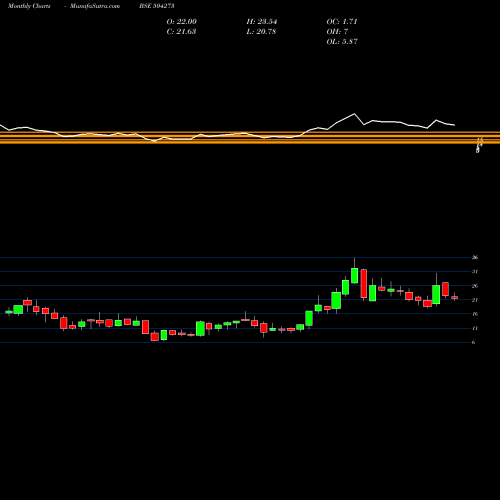Click the price axis label 11

(x=475, y=328)
